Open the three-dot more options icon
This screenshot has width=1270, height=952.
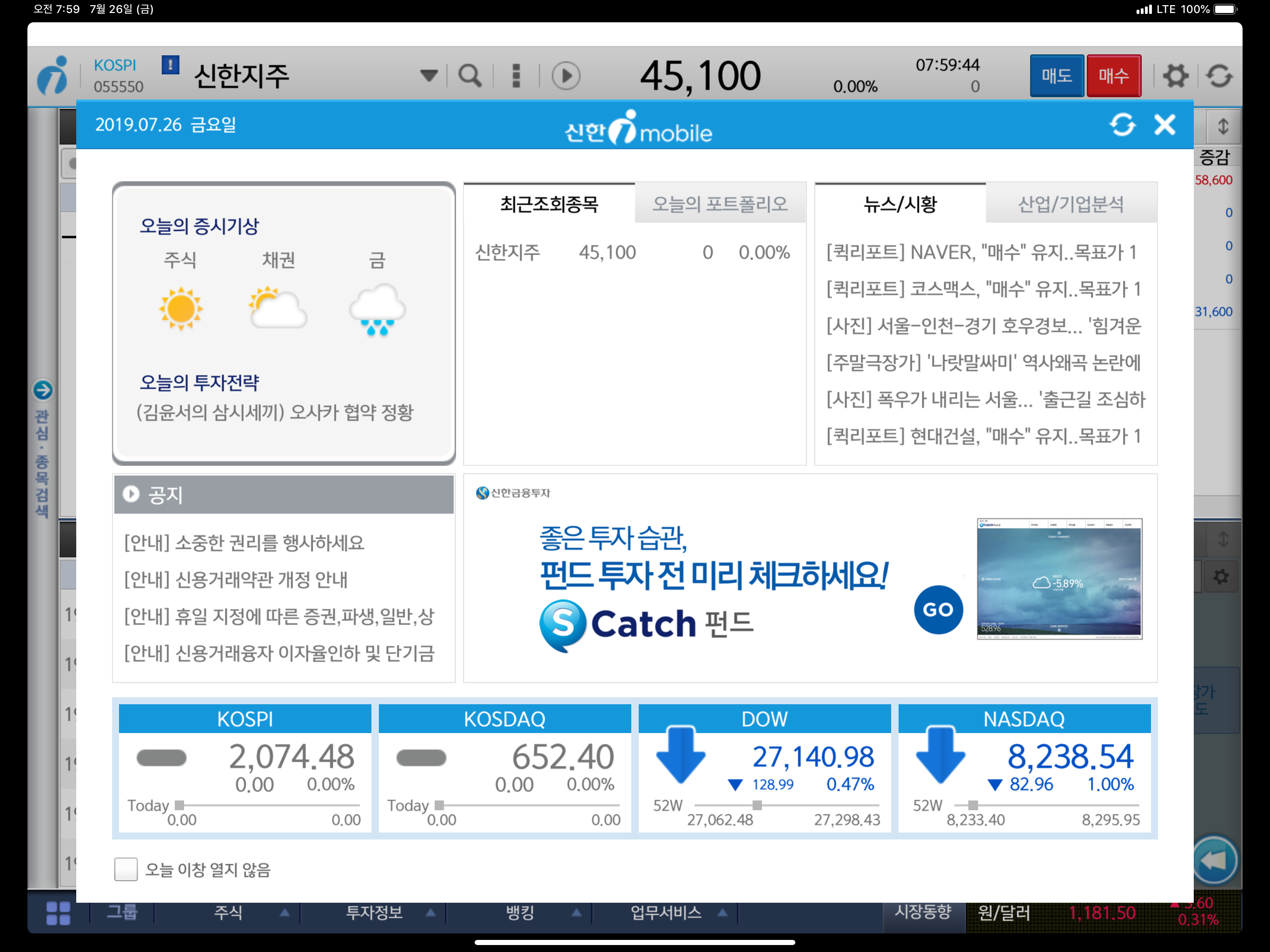point(516,75)
